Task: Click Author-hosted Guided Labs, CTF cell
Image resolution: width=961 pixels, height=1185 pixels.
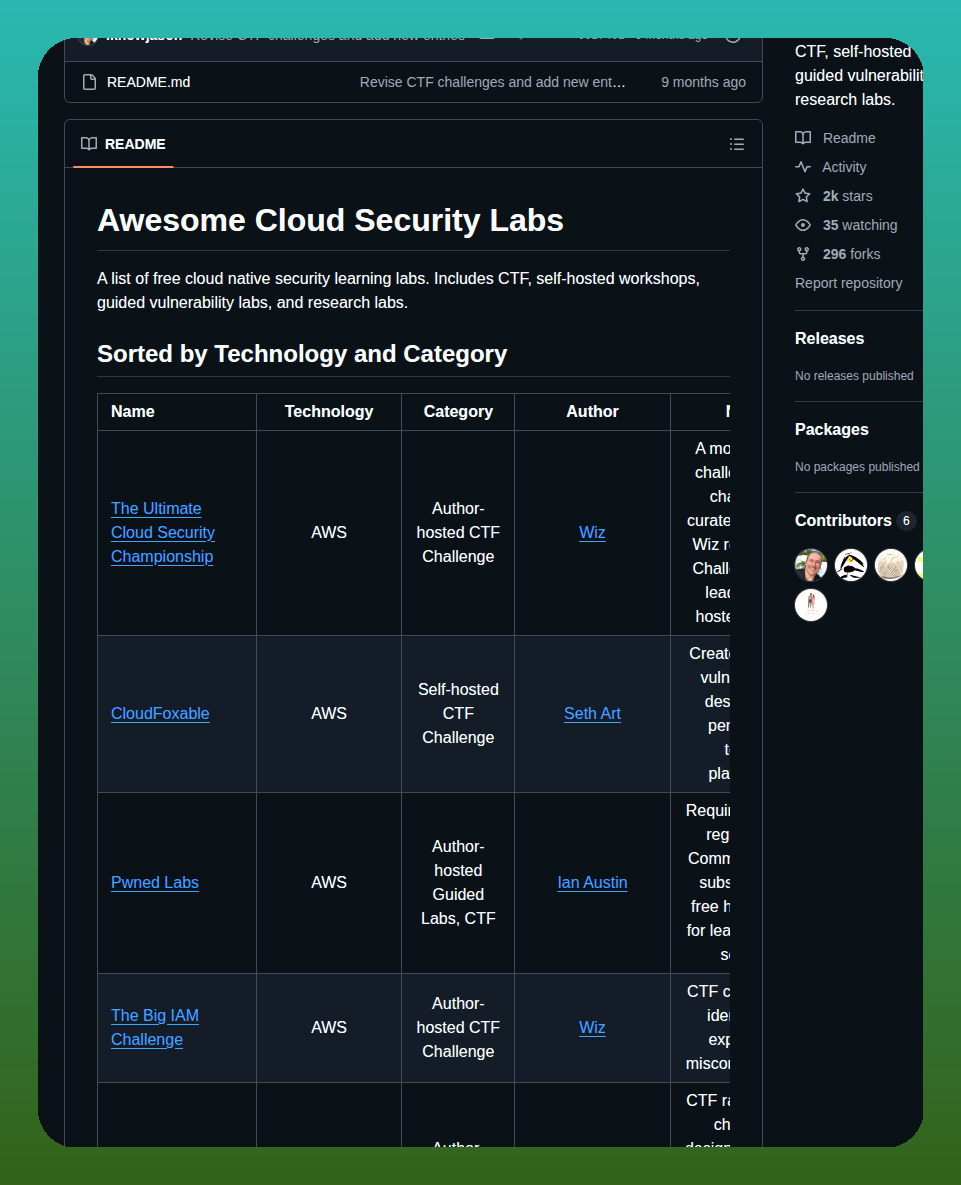Action: 458,882
